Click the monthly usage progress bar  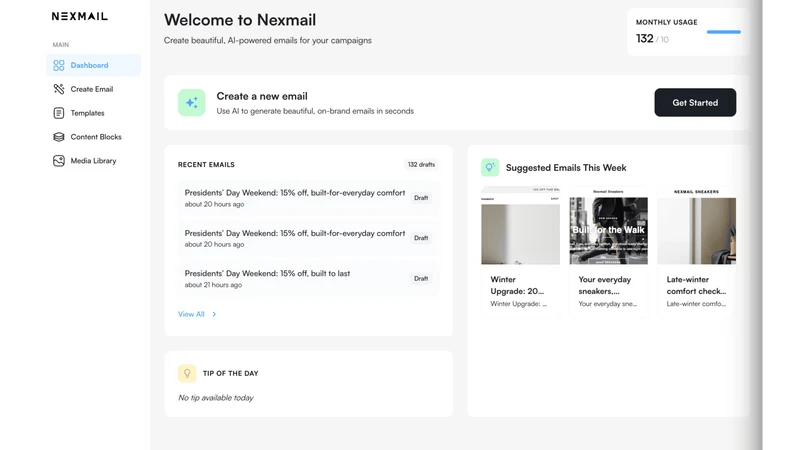coord(723,32)
